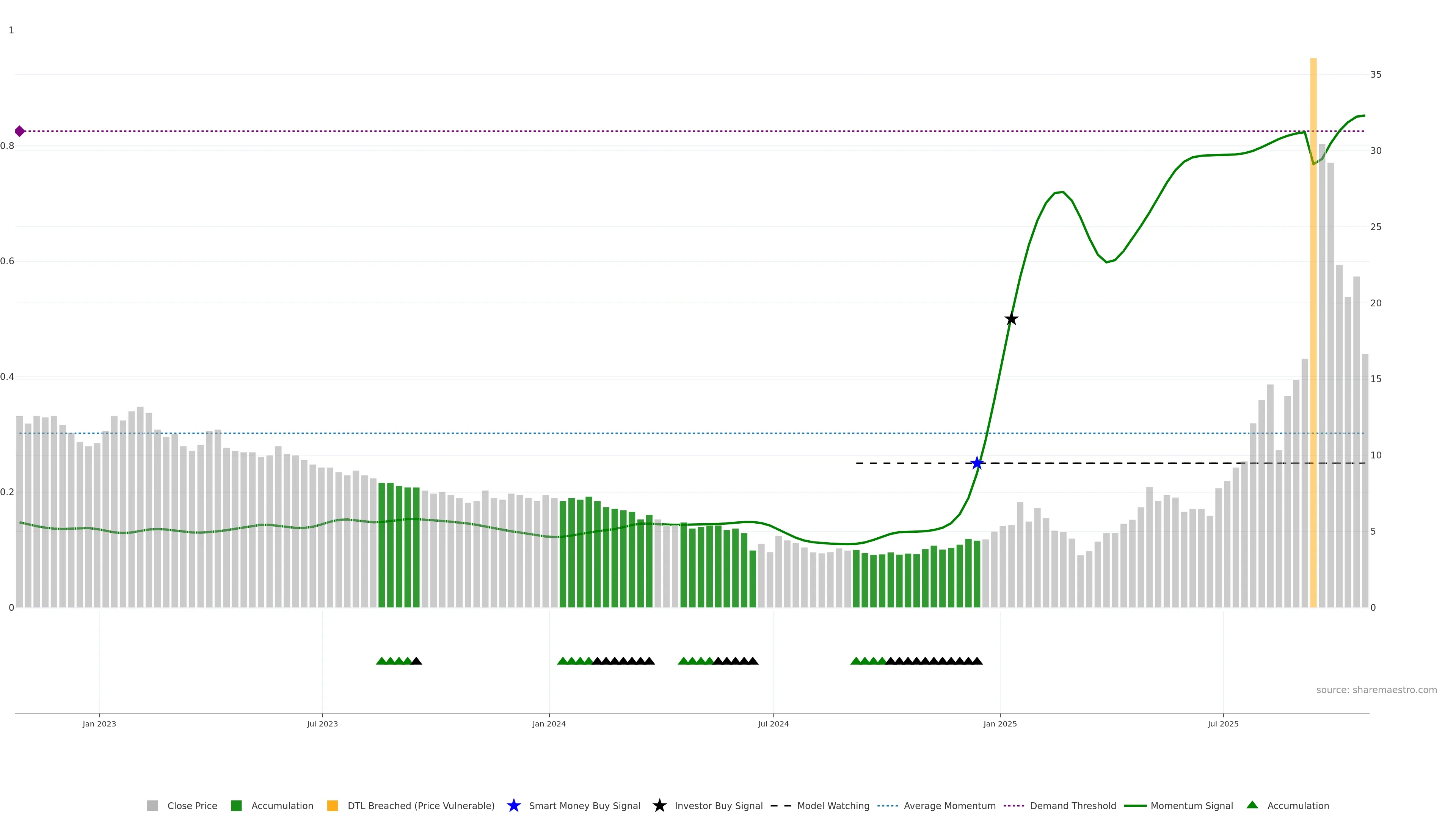This screenshot has height=819, width=1456.
Task: Toggle the Momentum Signal legend entry
Action: click(1191, 805)
